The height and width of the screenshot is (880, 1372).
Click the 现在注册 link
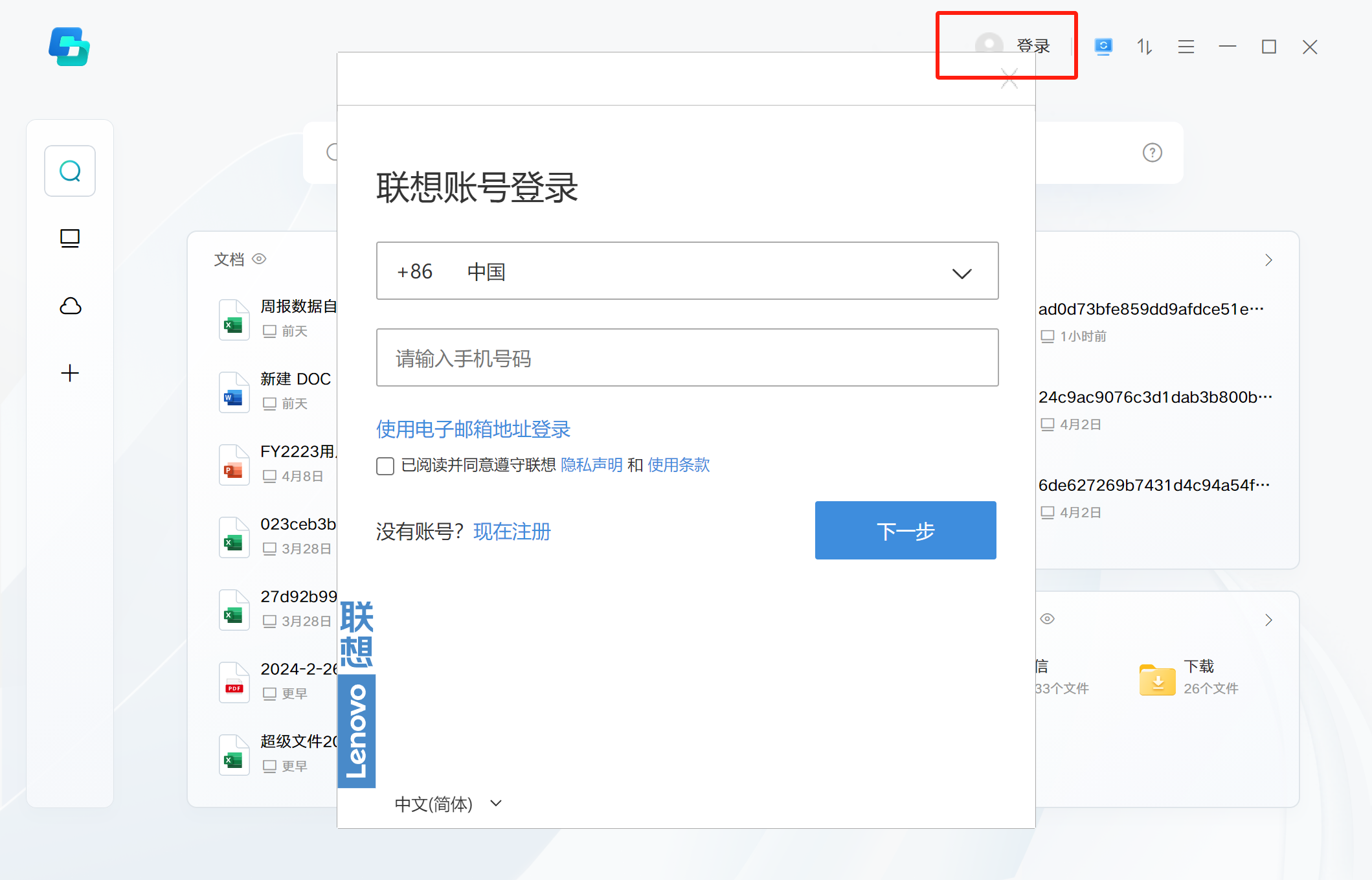click(x=512, y=532)
